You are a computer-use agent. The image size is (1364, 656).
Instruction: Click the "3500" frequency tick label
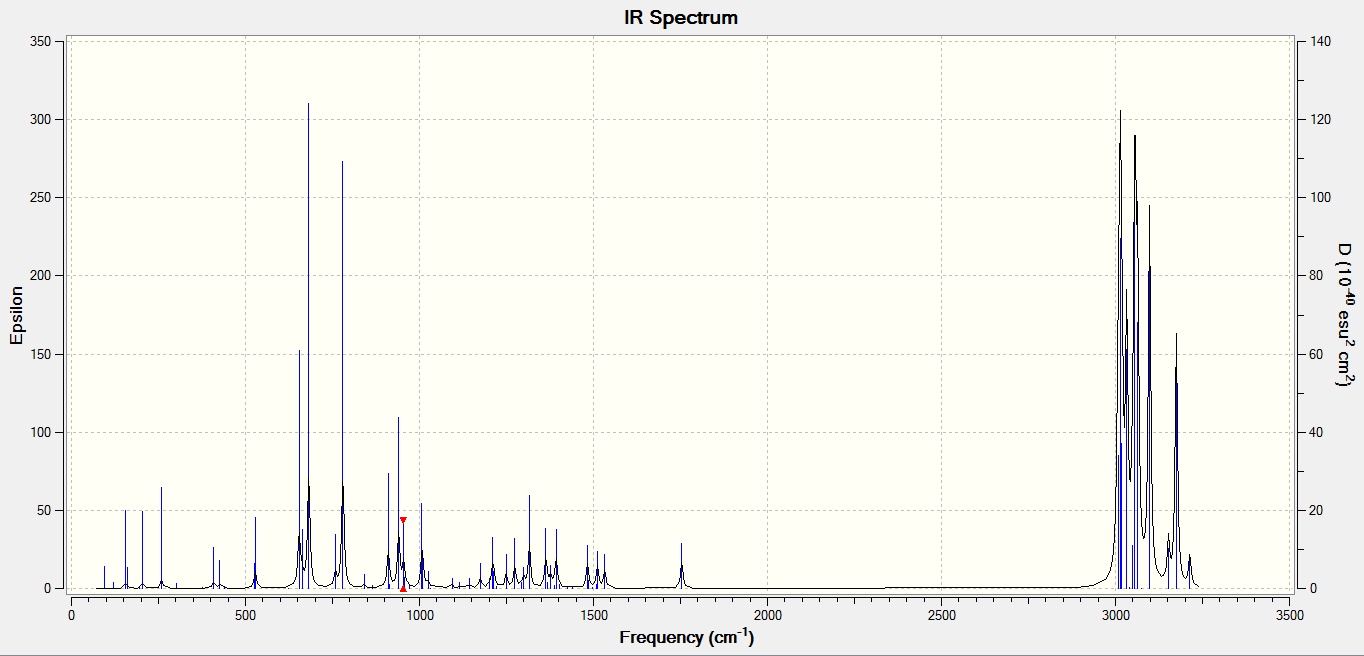[x=1290, y=613]
